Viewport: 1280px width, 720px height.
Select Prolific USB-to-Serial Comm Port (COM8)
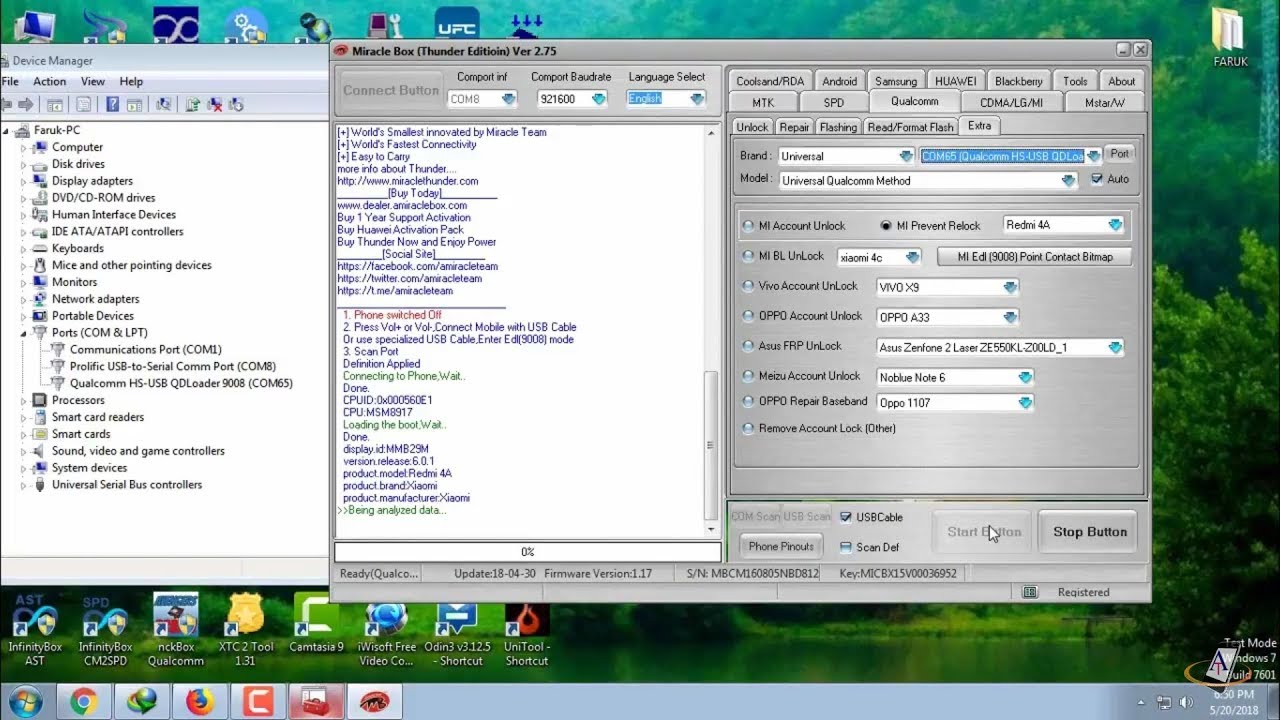point(173,366)
